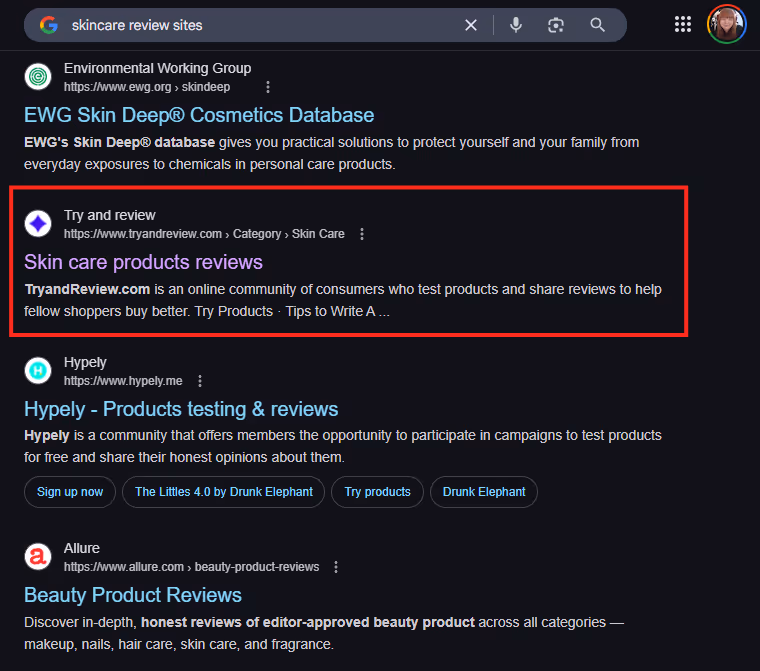This screenshot has width=760, height=671.
Task: Click the Try and review favicon
Action: 38,224
